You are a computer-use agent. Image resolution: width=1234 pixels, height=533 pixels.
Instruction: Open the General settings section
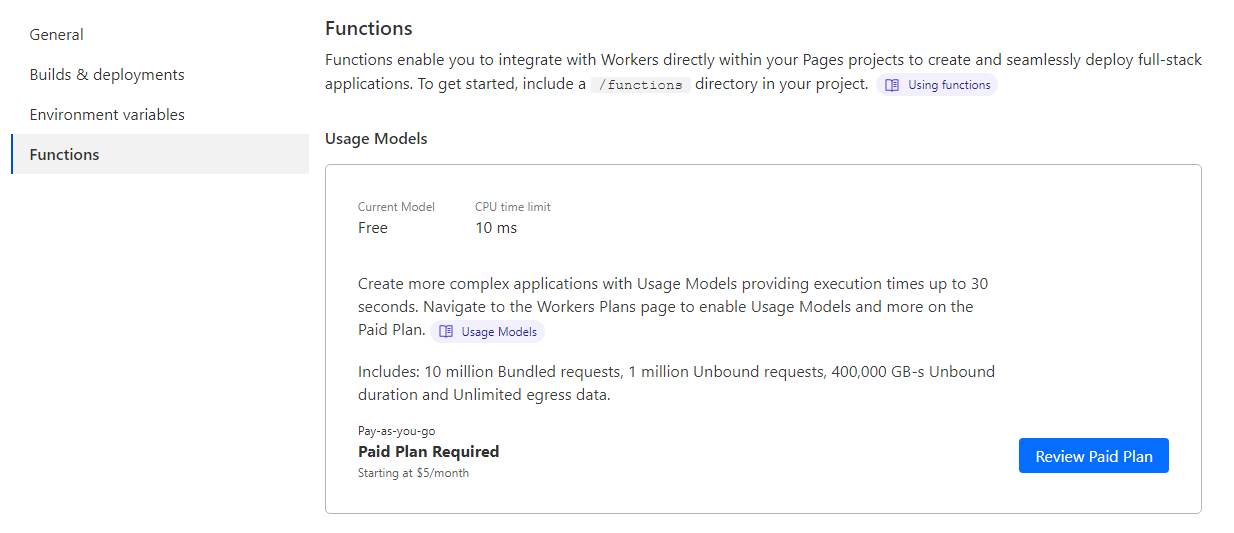pos(56,35)
